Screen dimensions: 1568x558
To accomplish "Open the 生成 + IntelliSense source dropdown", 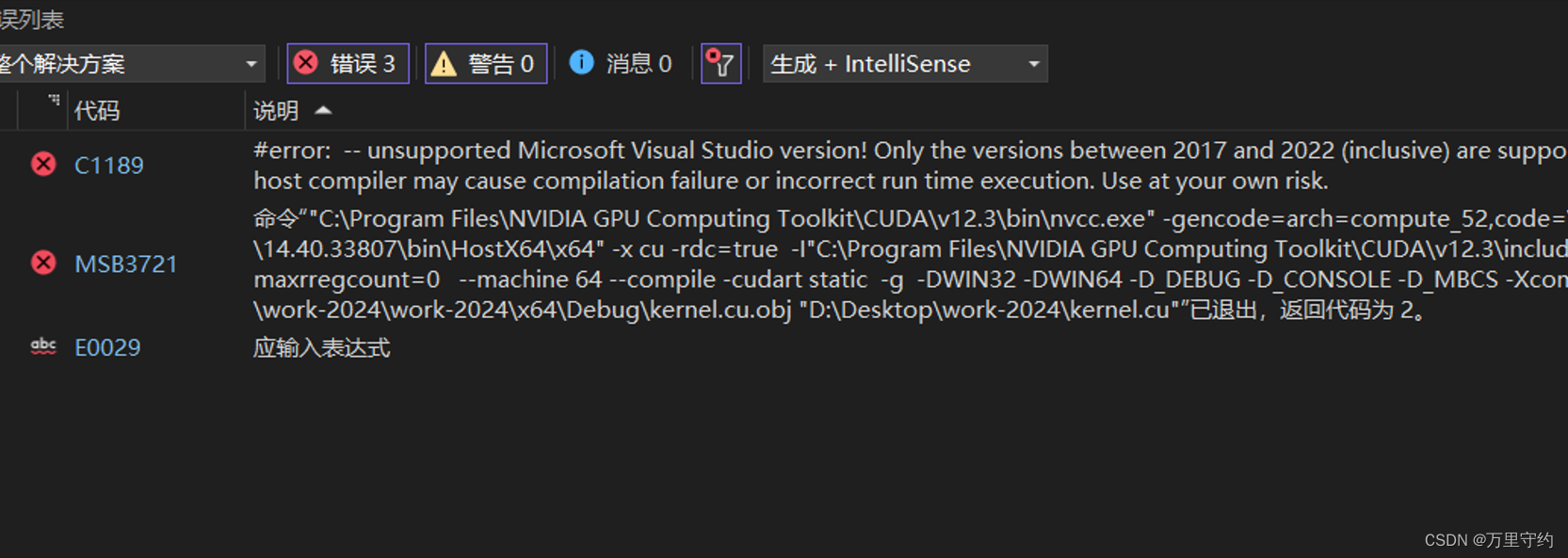I will (904, 64).
